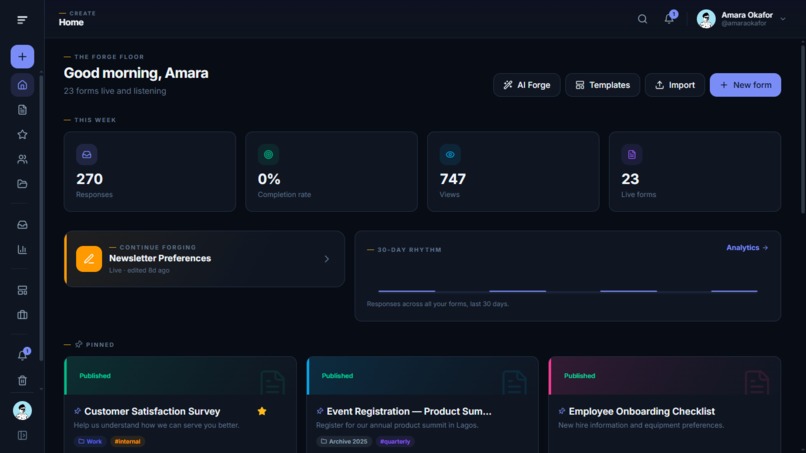806x453 pixels.
Task: Create a New form
Action: point(745,85)
